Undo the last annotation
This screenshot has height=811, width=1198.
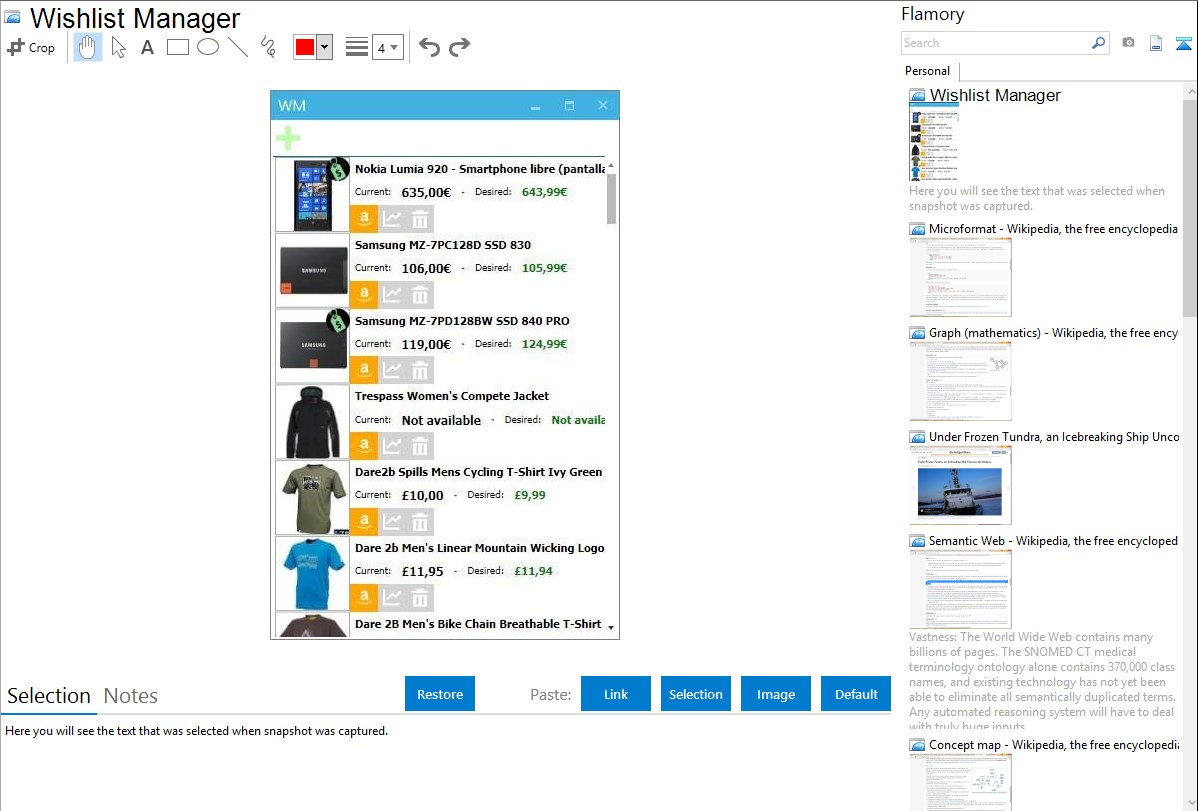pyautogui.click(x=429, y=47)
